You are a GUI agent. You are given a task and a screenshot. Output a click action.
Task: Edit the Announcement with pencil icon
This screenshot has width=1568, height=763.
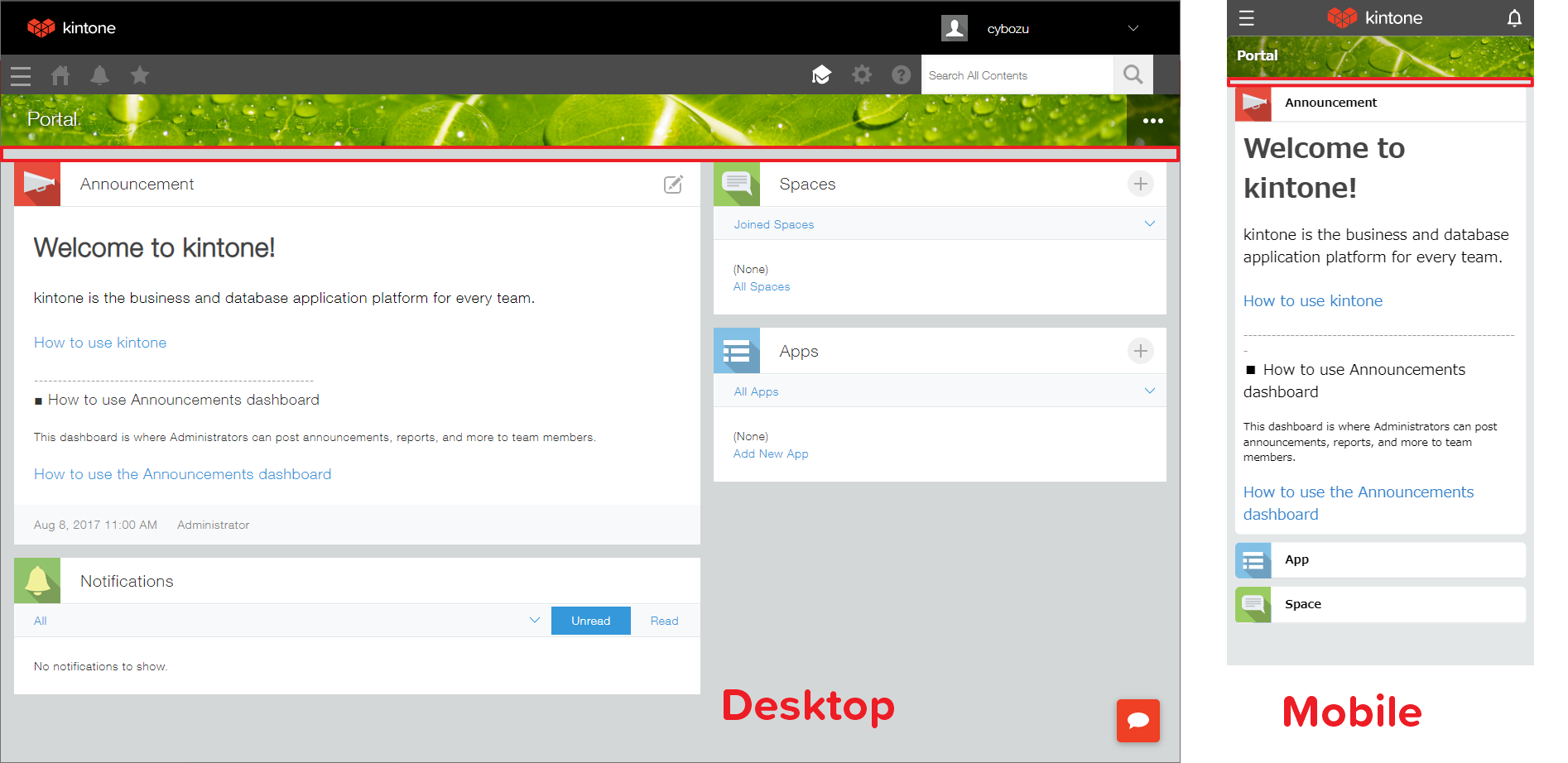(674, 184)
